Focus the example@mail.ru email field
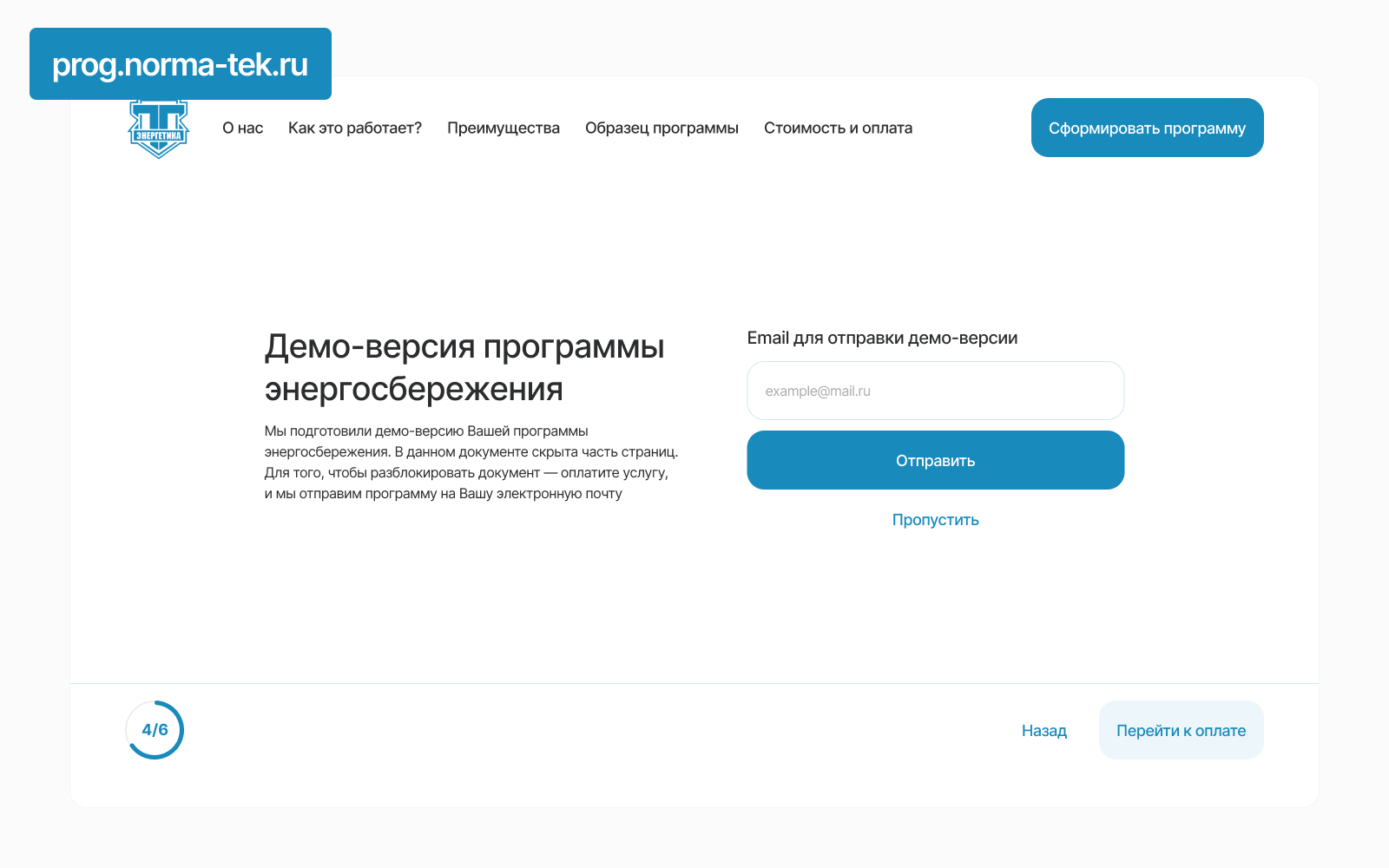Image resolution: width=1389 pixels, height=868 pixels. point(935,391)
